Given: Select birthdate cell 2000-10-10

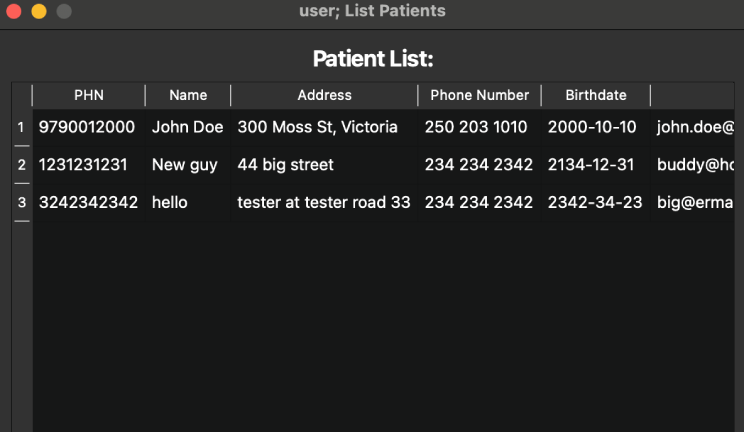Looking at the screenshot, I should pos(595,127).
